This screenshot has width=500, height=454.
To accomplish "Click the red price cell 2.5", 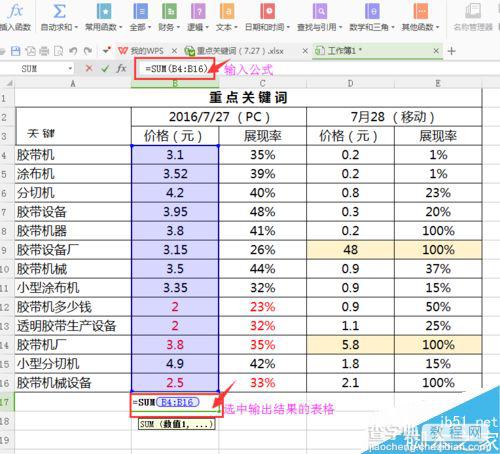I will pos(175,383).
